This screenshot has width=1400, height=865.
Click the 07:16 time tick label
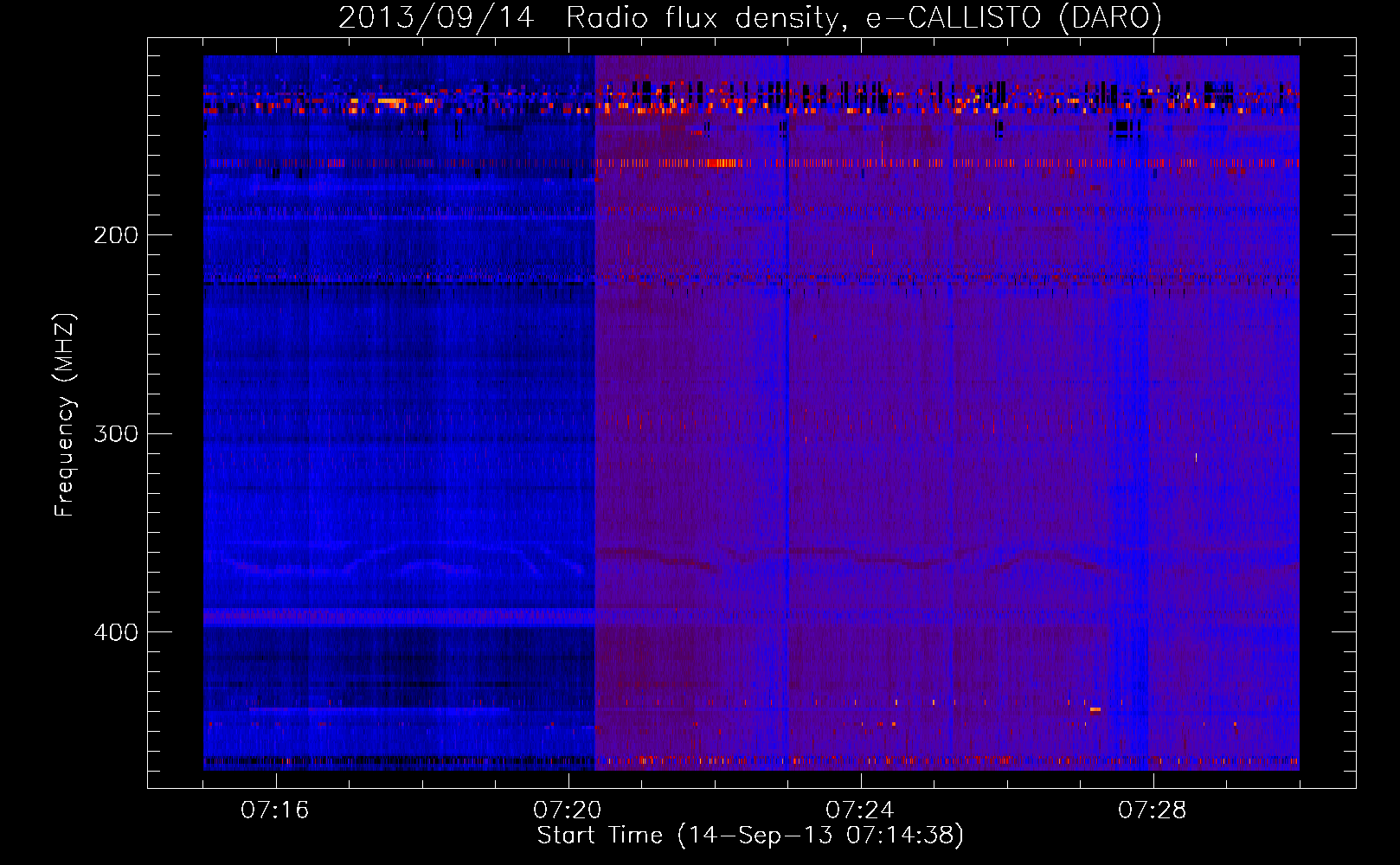click(x=274, y=811)
